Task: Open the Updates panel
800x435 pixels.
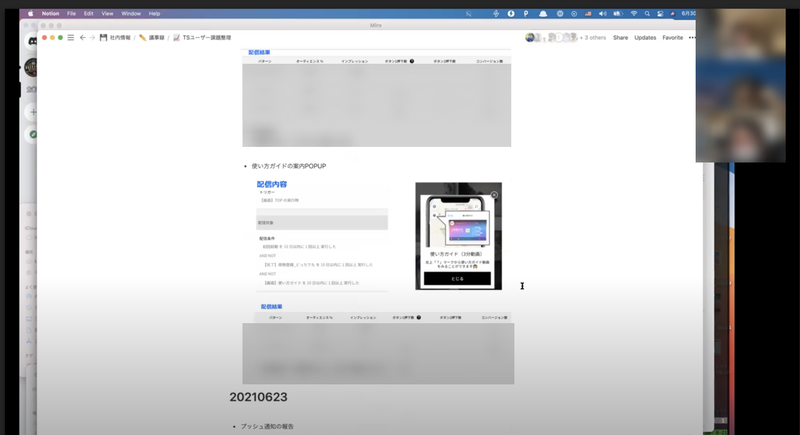Action: pos(645,38)
